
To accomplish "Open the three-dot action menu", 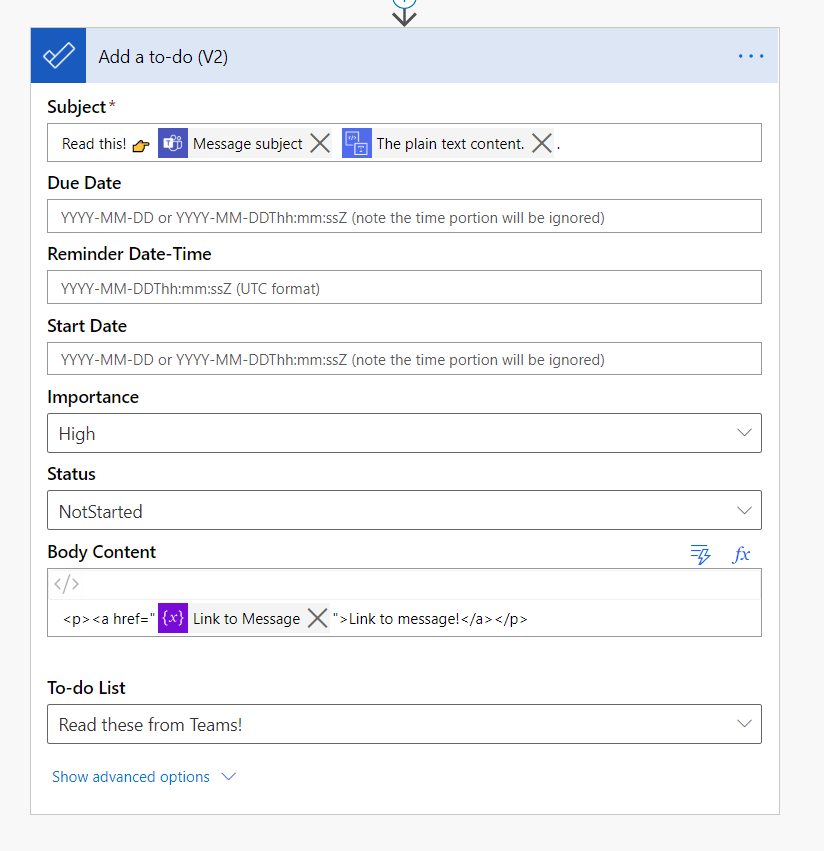I will pos(750,56).
